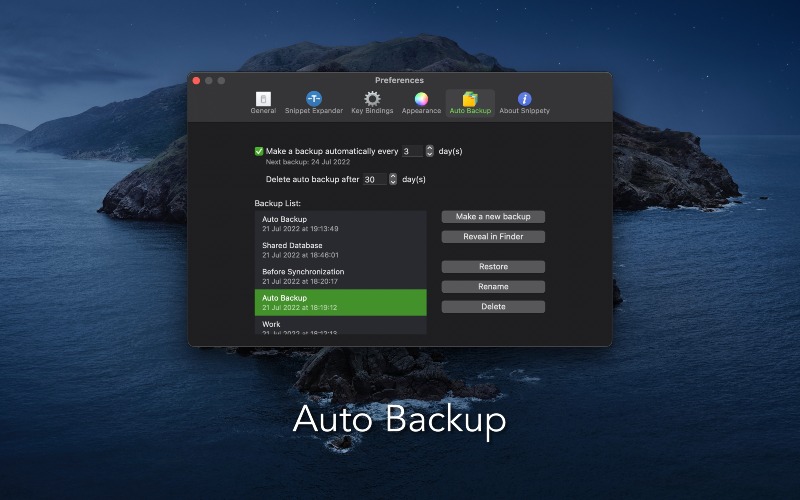Click the Delete auto backup stepper arrows
The width and height of the screenshot is (800, 500).
click(x=393, y=179)
